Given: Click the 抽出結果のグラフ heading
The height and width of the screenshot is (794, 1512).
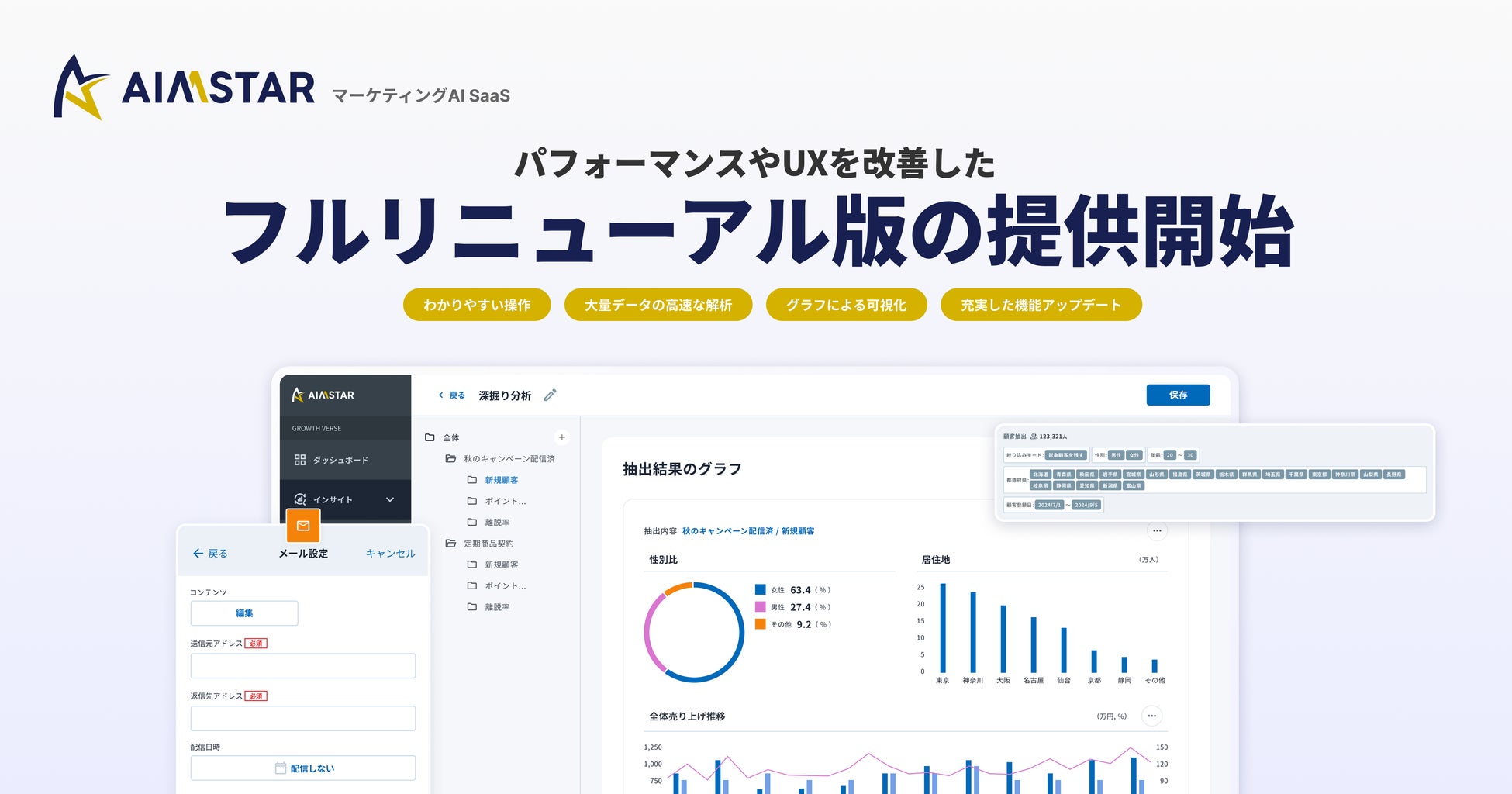Looking at the screenshot, I should pyautogui.click(x=682, y=469).
